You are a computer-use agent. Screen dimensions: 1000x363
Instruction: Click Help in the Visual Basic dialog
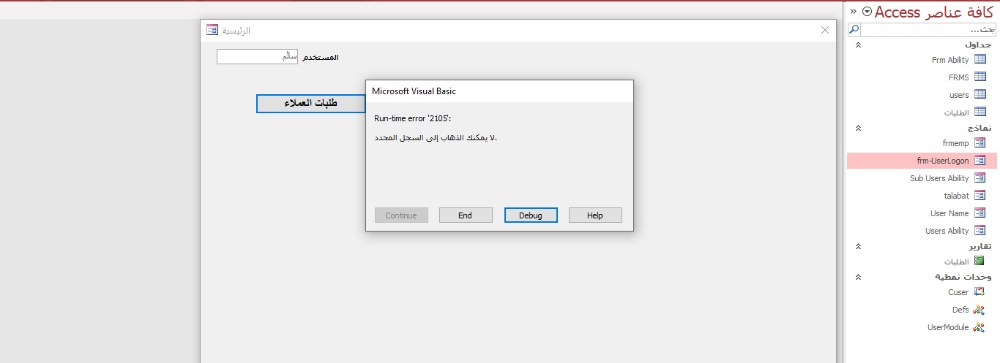595,215
